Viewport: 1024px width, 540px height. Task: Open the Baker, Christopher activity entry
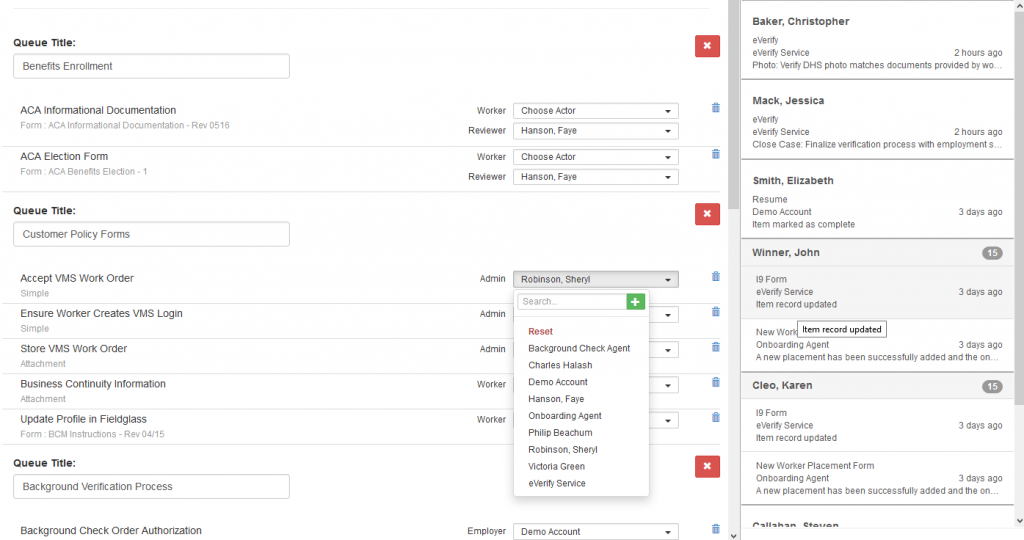pos(876,40)
